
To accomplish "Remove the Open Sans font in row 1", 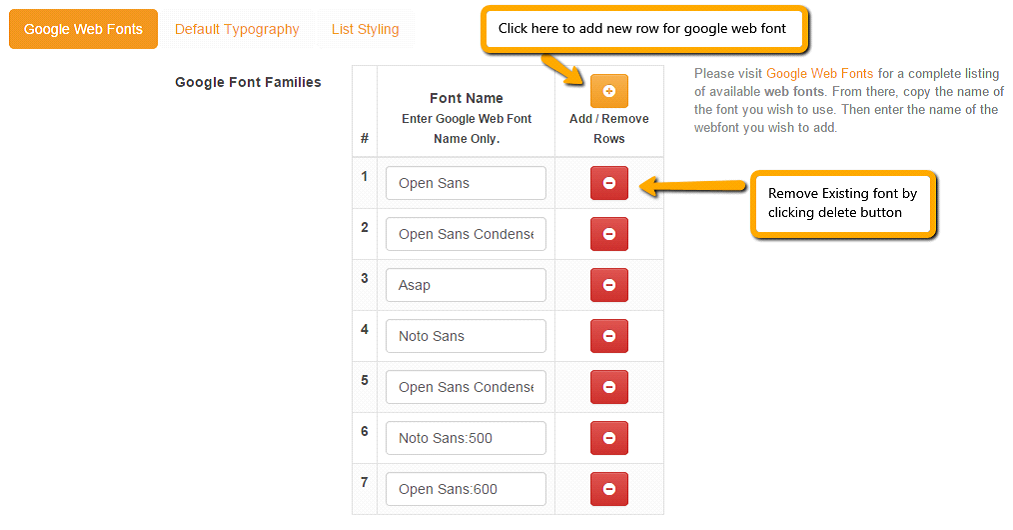I will click(609, 183).
